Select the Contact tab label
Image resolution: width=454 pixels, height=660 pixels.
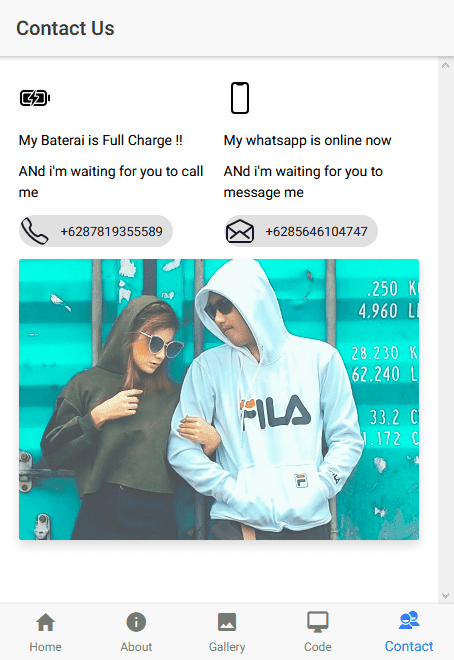pos(409,646)
